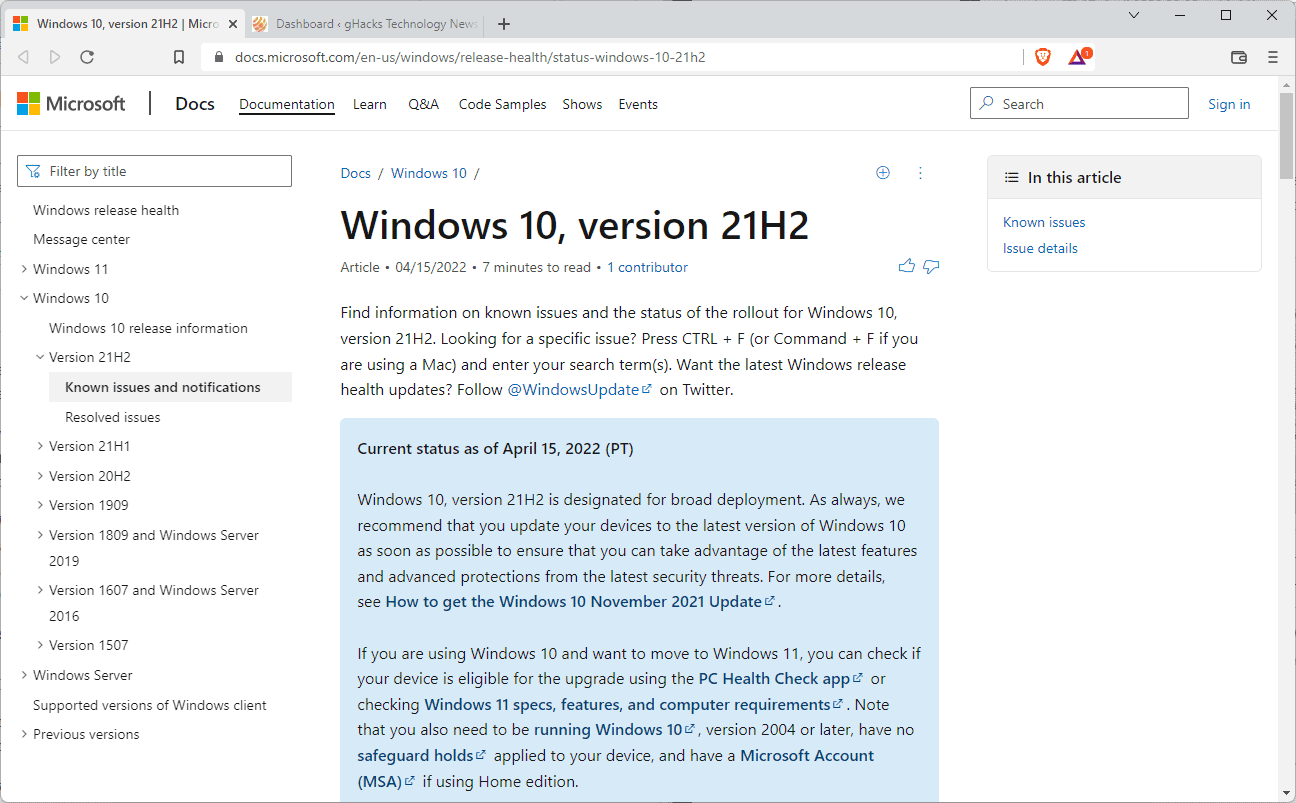Open the @WindowsUpdate Twitter link
Viewport: 1296px width, 803px height.
580,390
